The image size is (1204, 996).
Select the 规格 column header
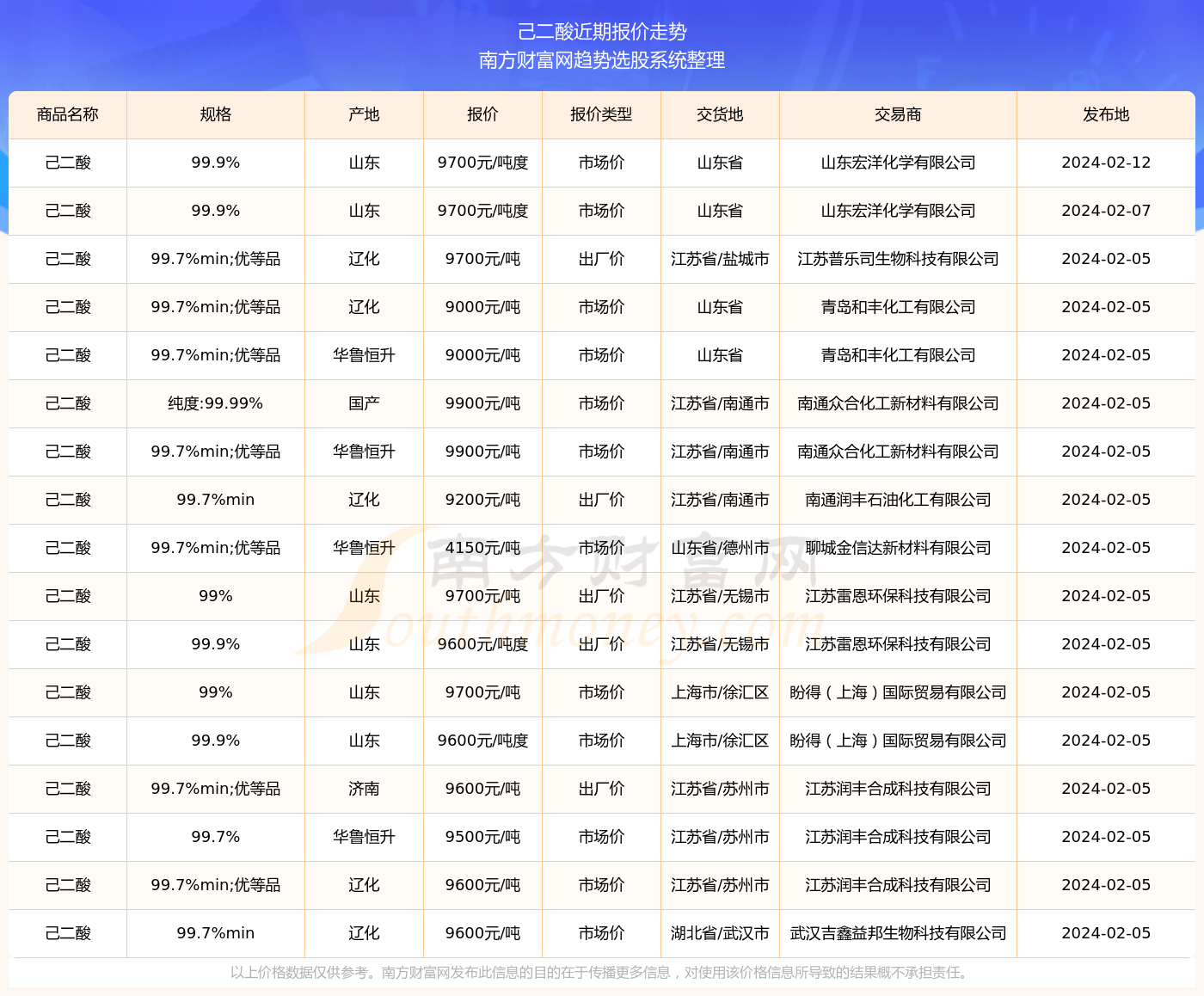(216, 114)
